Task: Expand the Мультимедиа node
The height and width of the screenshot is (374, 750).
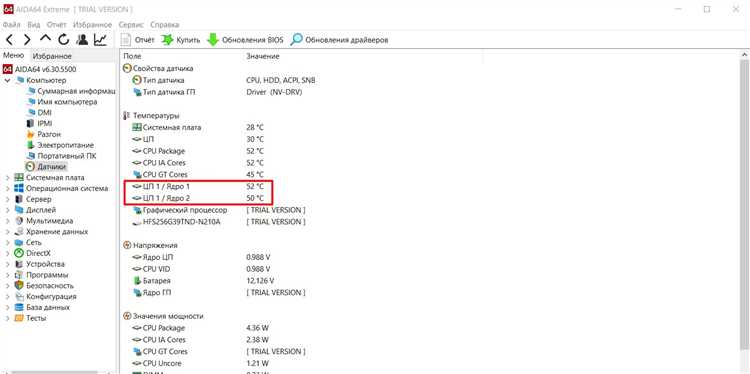Action: click(x=7, y=221)
